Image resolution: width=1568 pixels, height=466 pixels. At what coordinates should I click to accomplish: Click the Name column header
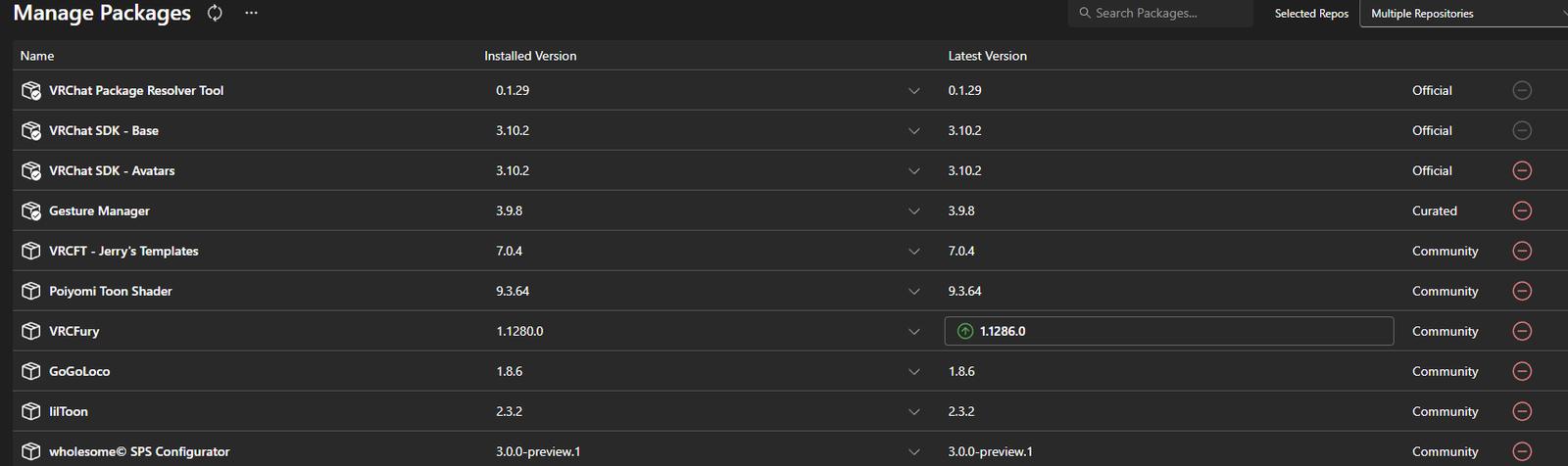tap(37, 56)
